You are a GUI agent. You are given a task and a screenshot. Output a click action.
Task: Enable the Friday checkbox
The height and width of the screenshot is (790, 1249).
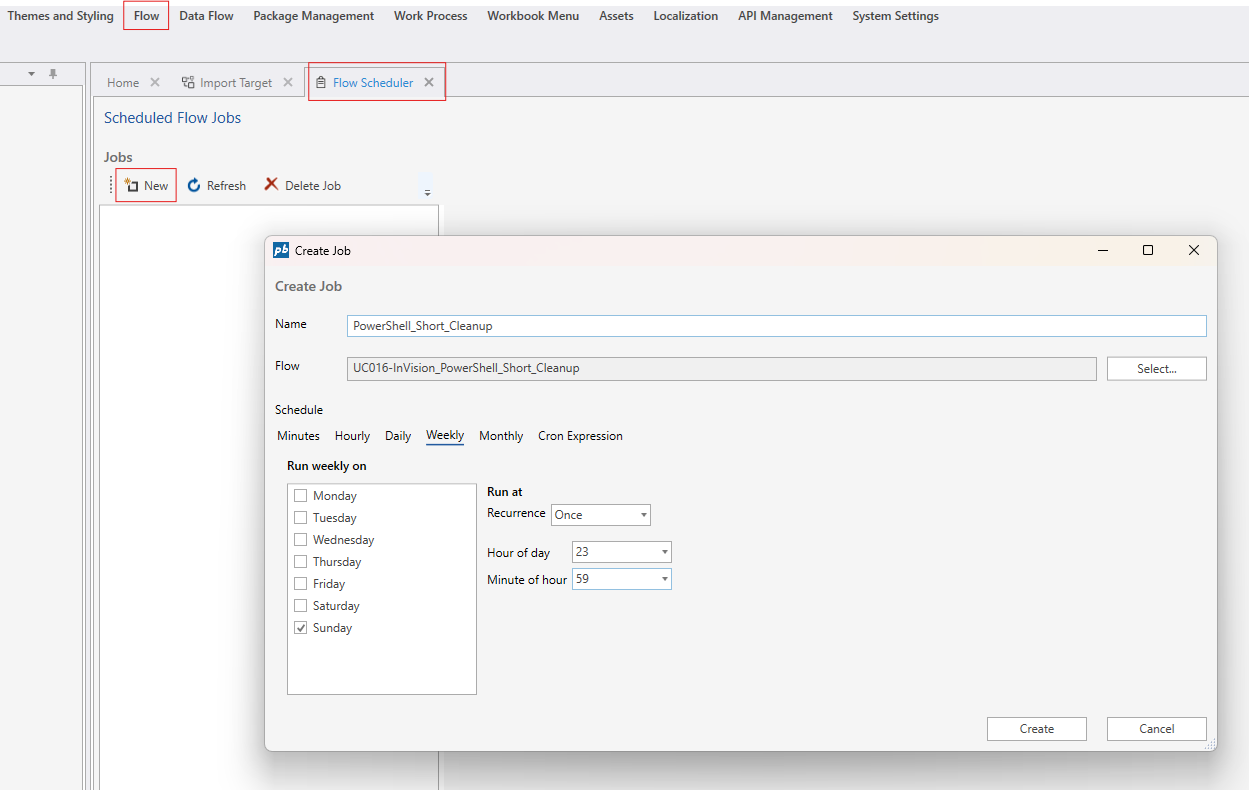300,584
